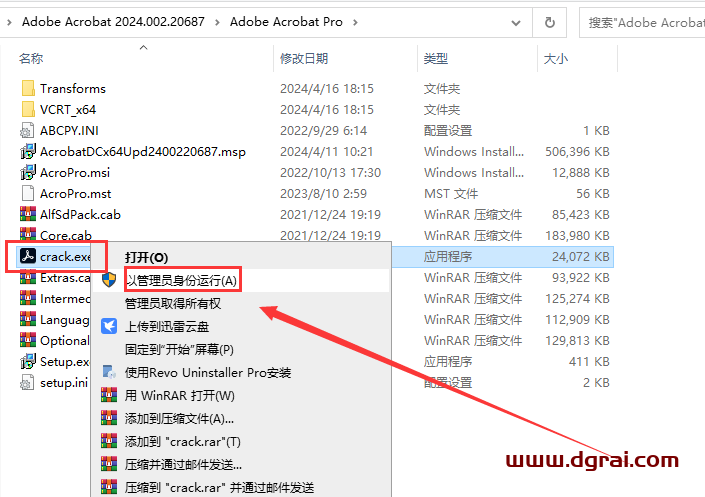The width and height of the screenshot is (705, 497).
Task: Click the Adobe Acrobat Pro breadcrumb
Action: point(286,22)
